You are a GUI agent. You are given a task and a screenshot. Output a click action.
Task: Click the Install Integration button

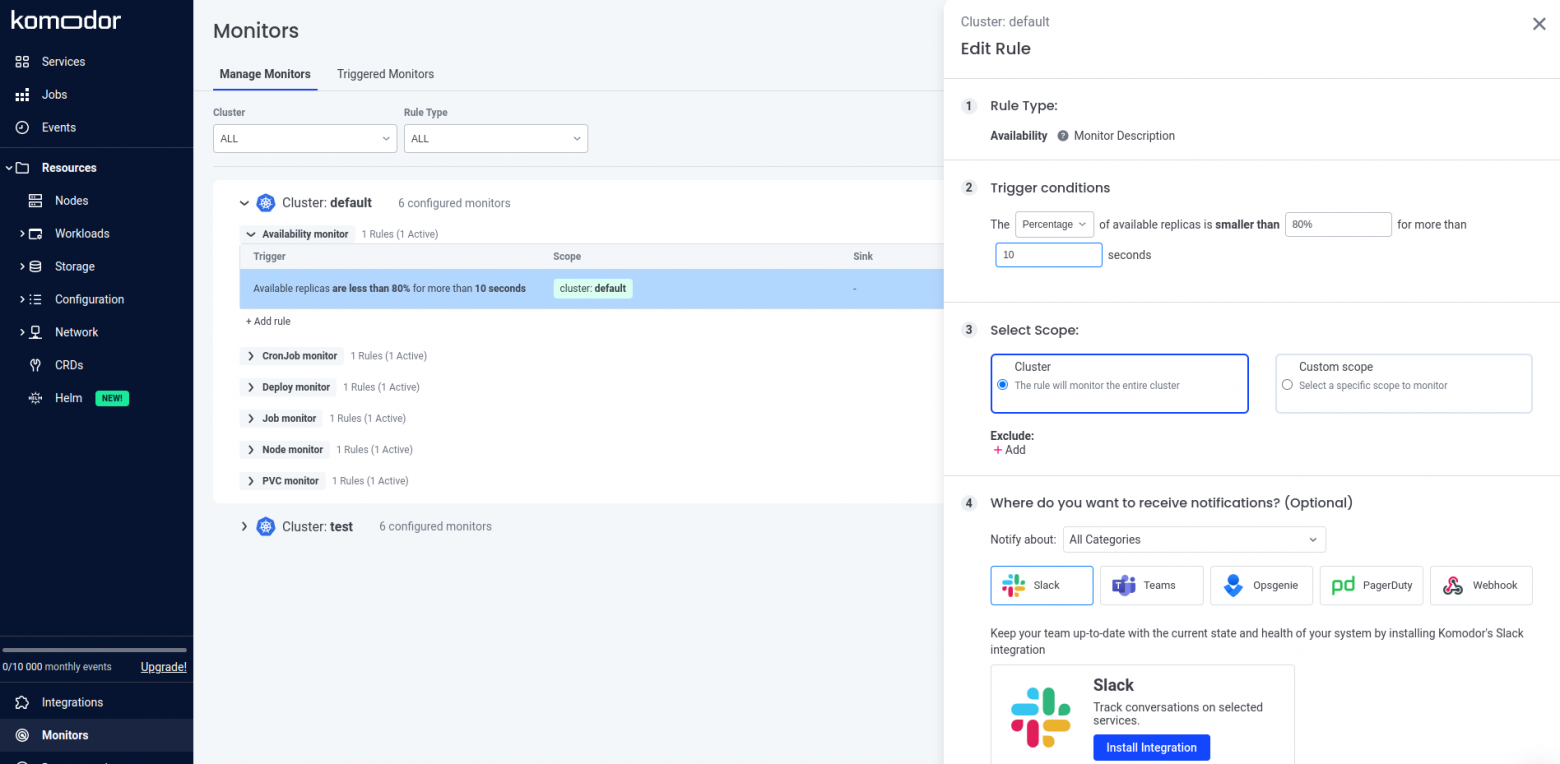tap(1151, 748)
